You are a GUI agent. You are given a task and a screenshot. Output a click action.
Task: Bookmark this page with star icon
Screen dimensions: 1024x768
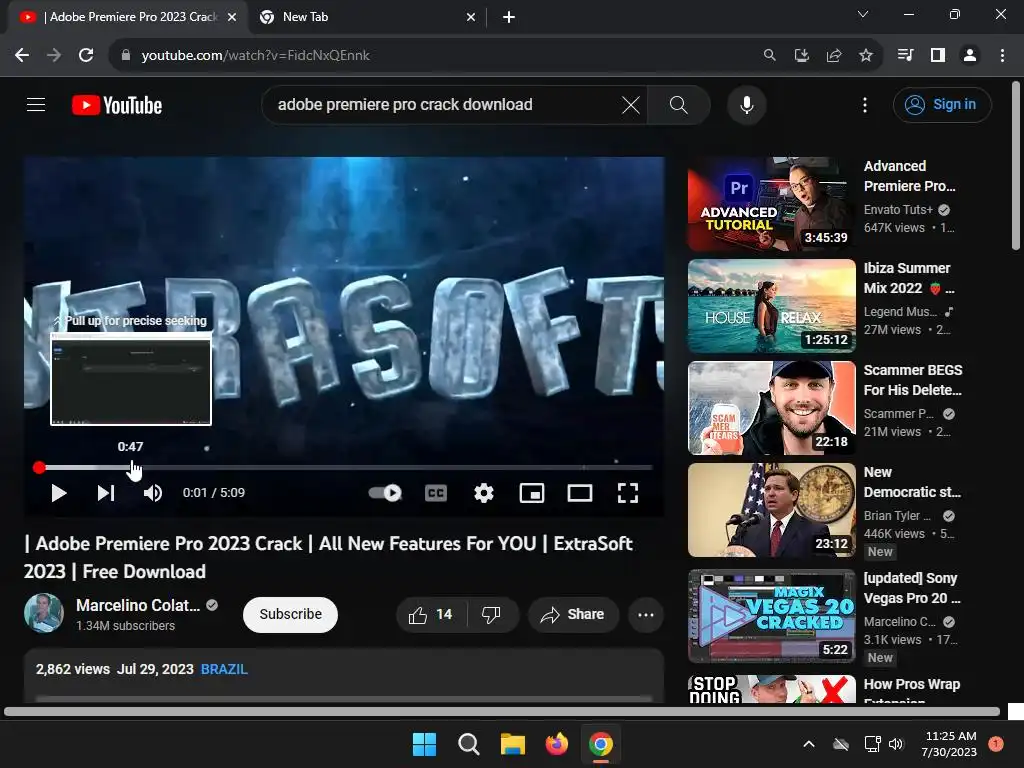click(x=865, y=56)
